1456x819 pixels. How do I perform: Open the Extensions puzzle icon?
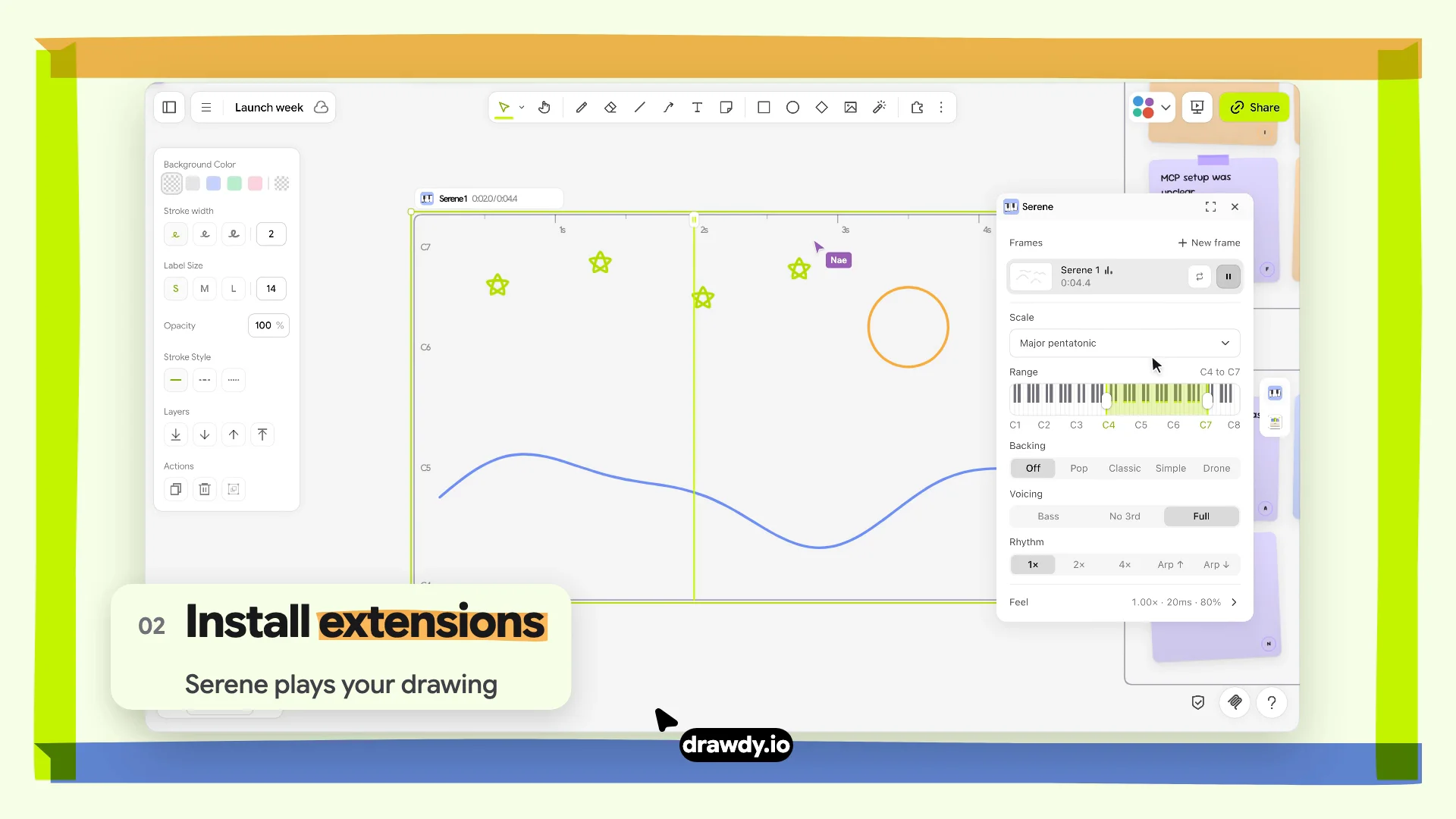click(x=917, y=108)
